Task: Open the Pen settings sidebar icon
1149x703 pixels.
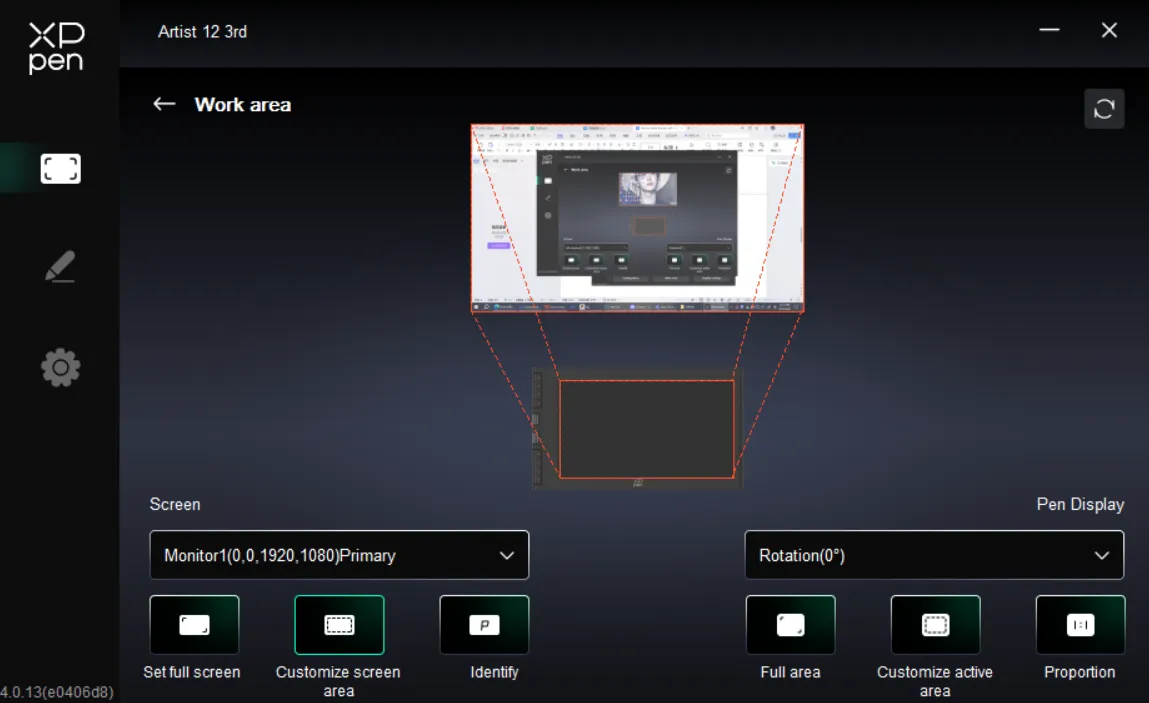Action: [60, 267]
